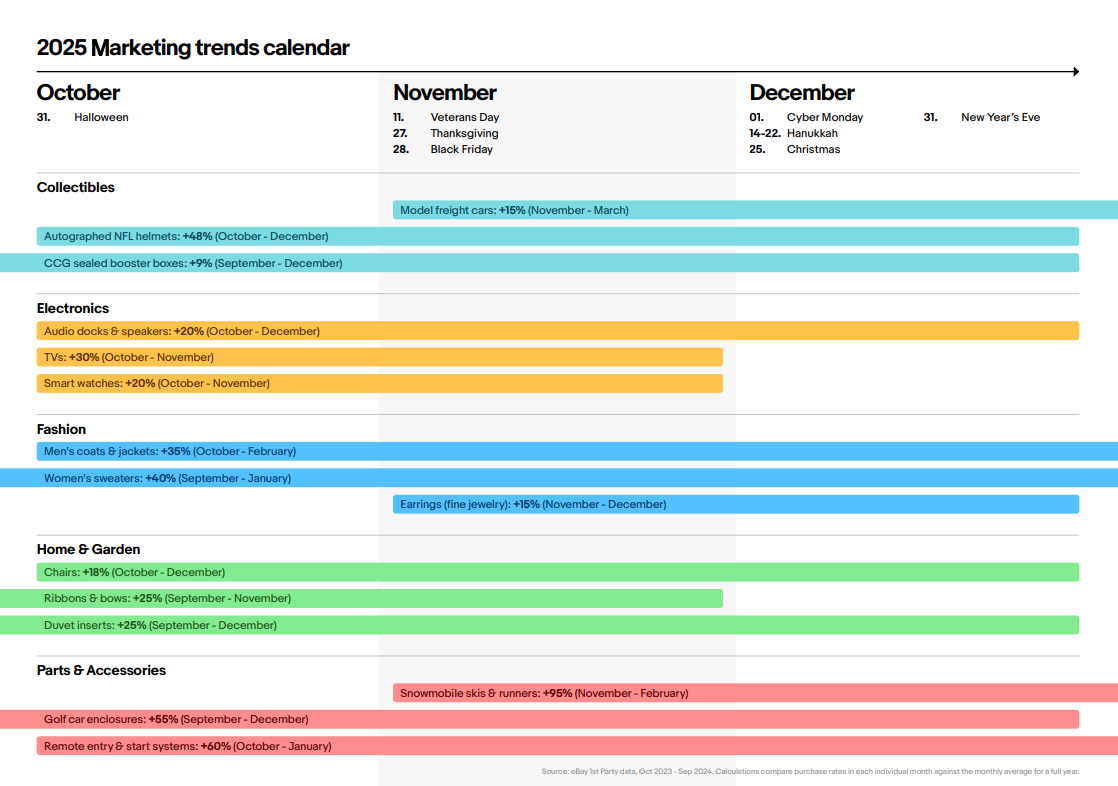Click the Chairs +18% bar
The height and width of the screenshot is (786, 1118).
point(558,572)
